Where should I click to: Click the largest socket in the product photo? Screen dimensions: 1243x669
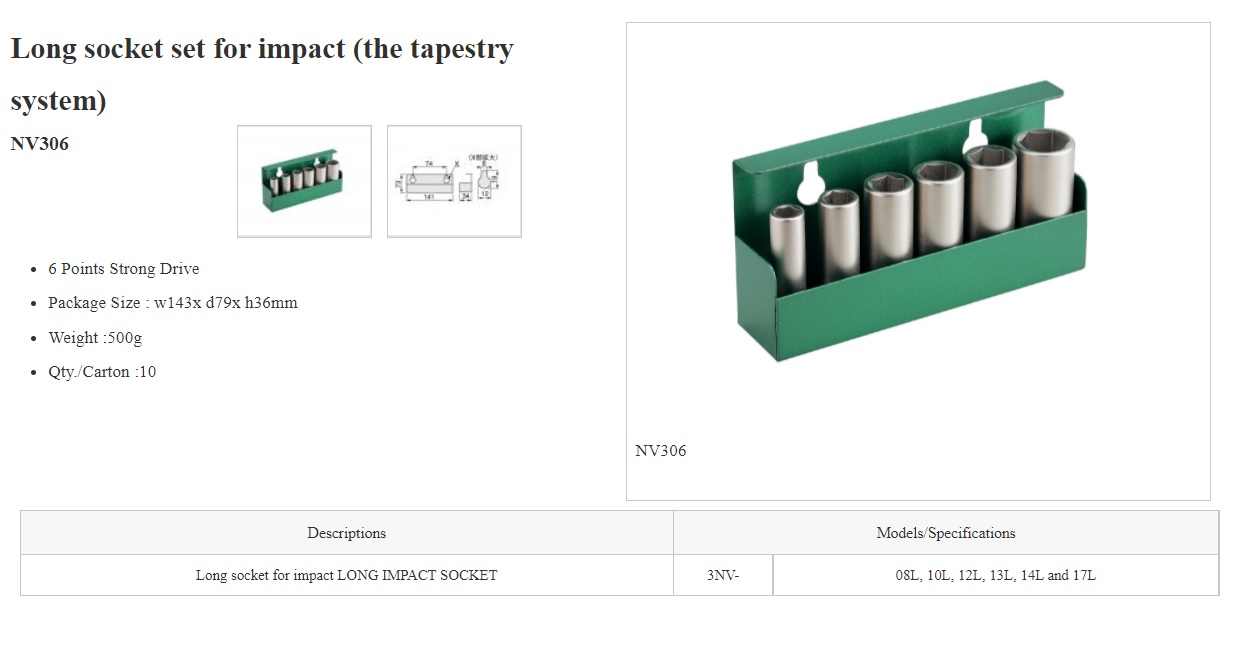pos(1044,178)
